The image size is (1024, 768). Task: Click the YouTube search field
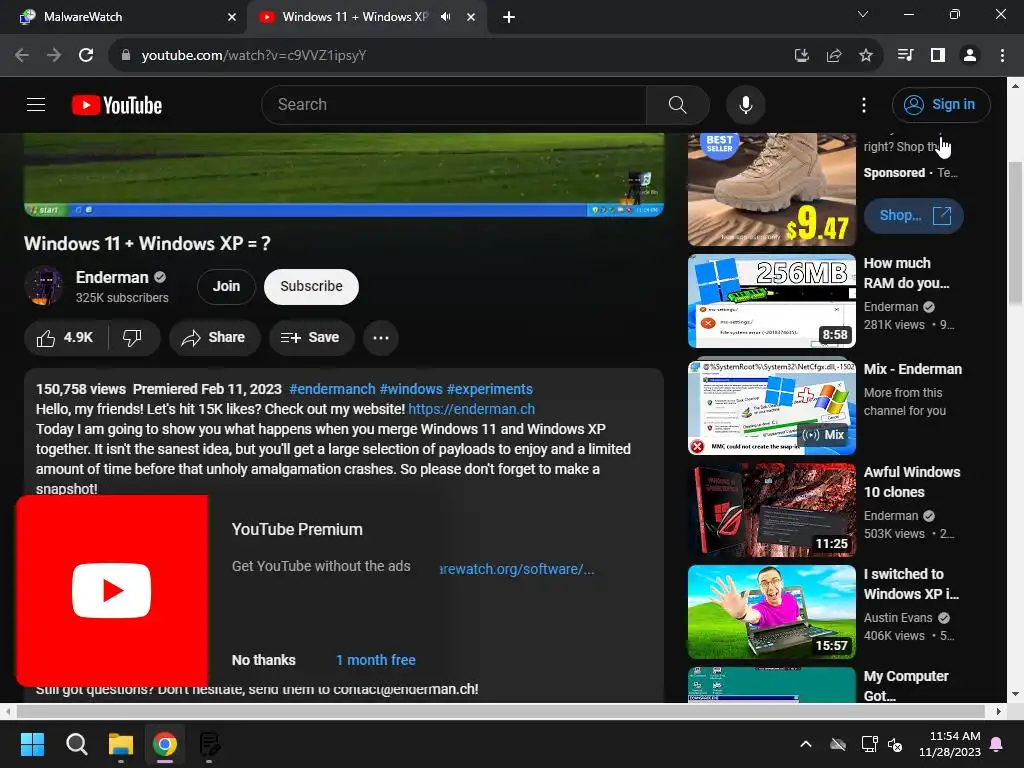[454, 104]
